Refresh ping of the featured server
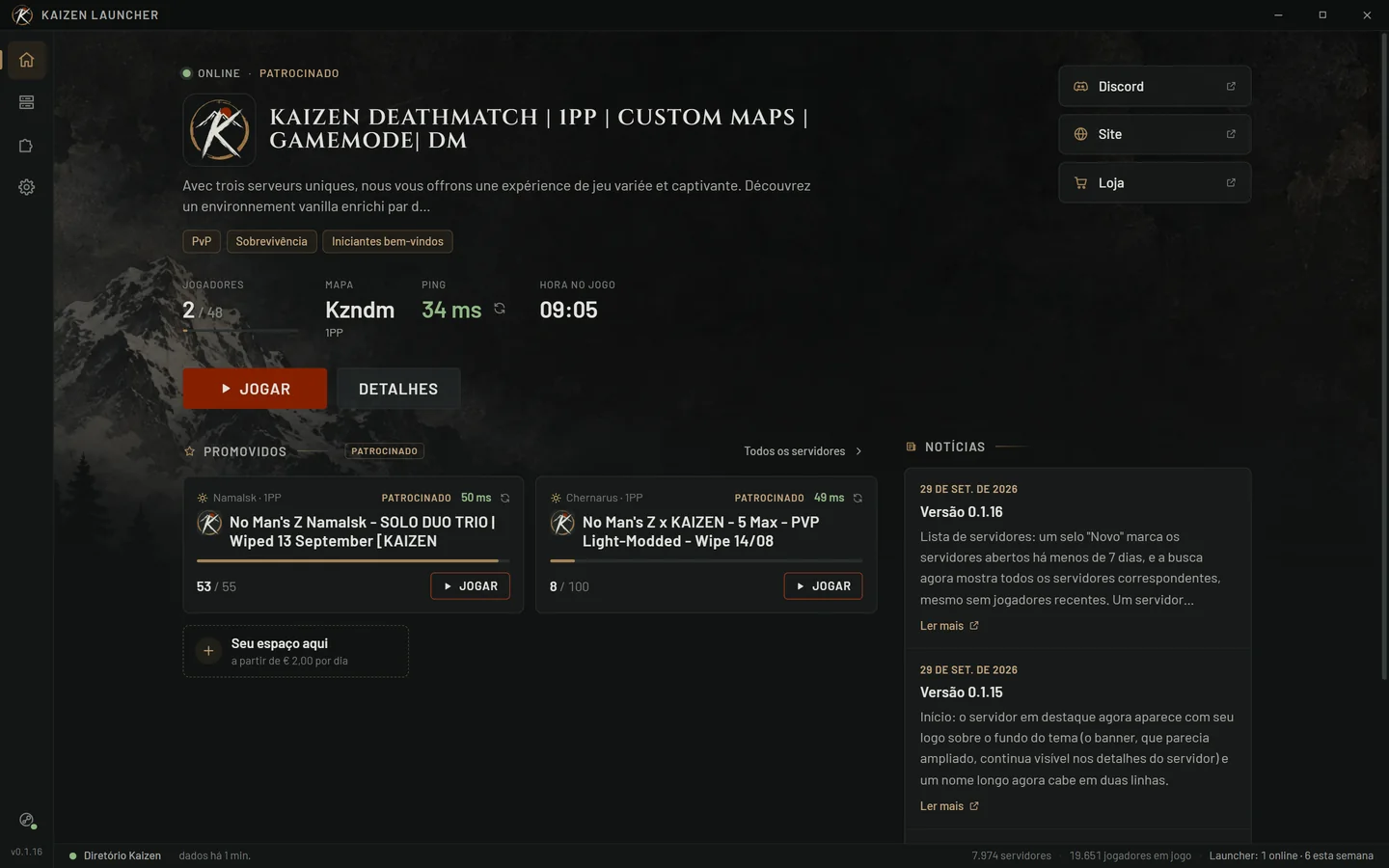This screenshot has height=868, width=1389. (x=500, y=309)
